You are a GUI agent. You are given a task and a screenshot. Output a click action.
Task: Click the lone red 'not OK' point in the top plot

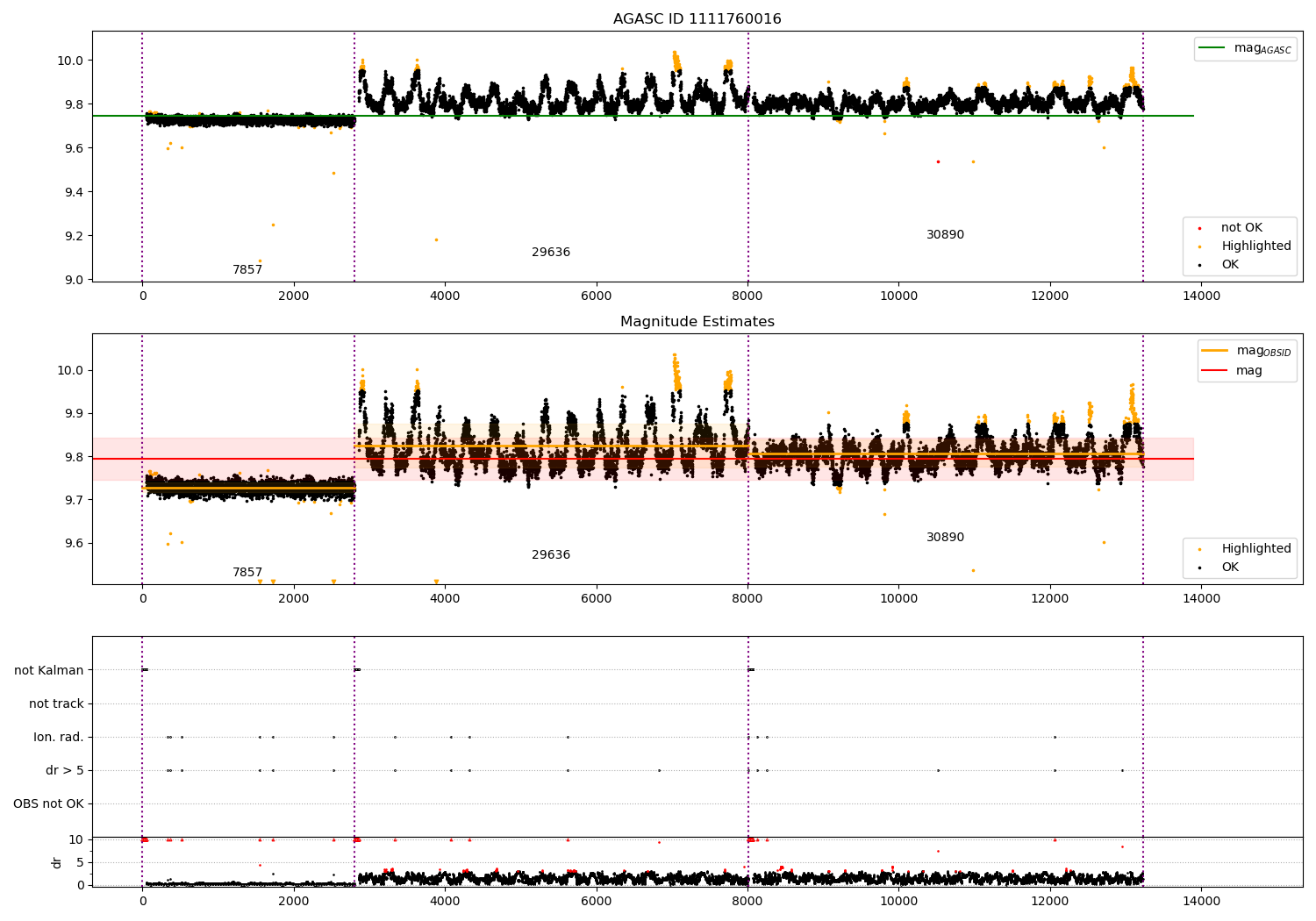point(938,161)
